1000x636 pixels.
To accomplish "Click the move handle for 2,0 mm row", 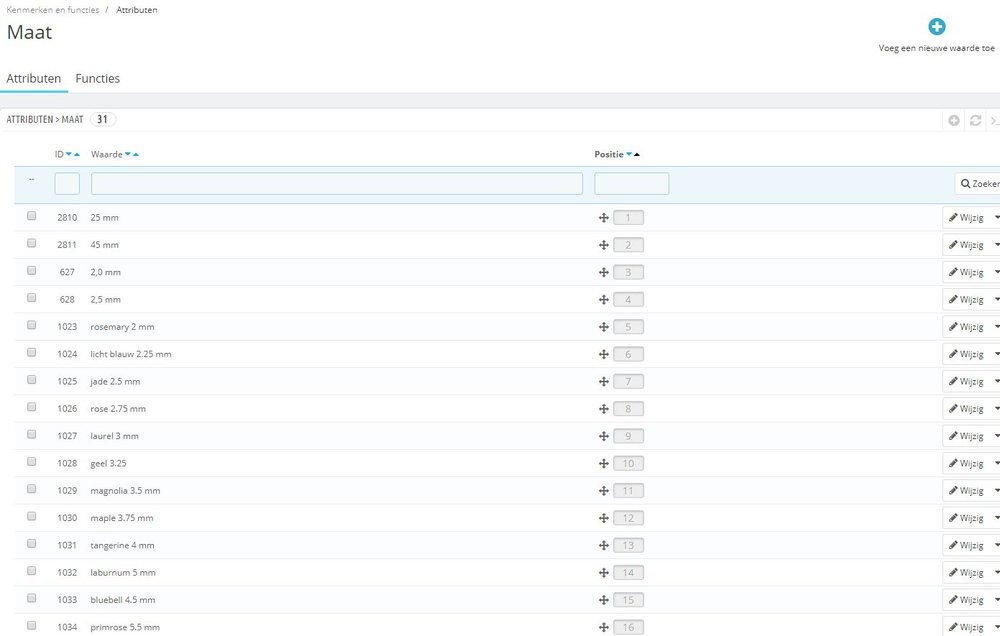I will point(603,272).
